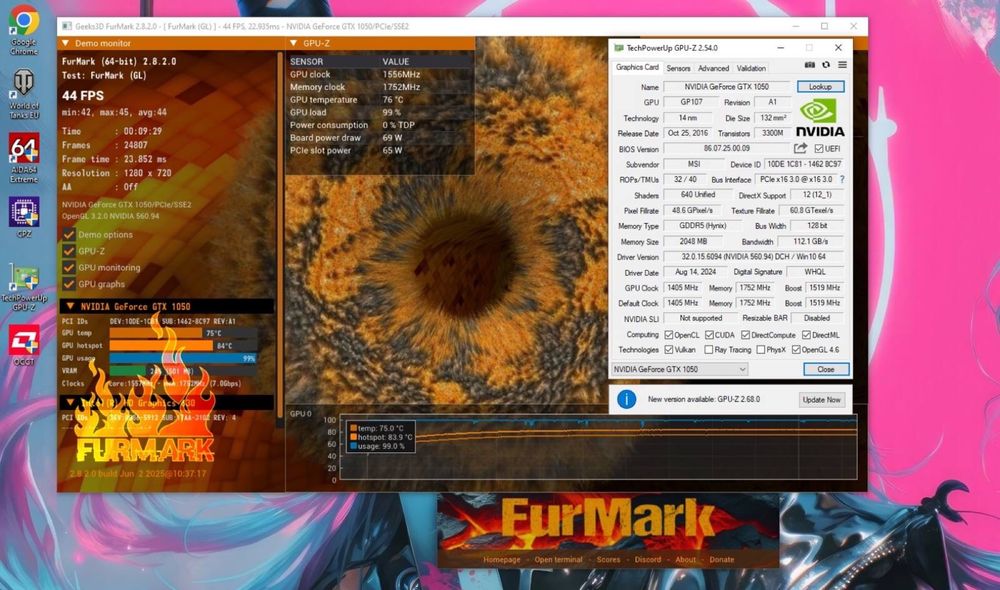This screenshot has height=590, width=1000.
Task: Launch World of Tanks EU shortcut
Action: click(24, 94)
